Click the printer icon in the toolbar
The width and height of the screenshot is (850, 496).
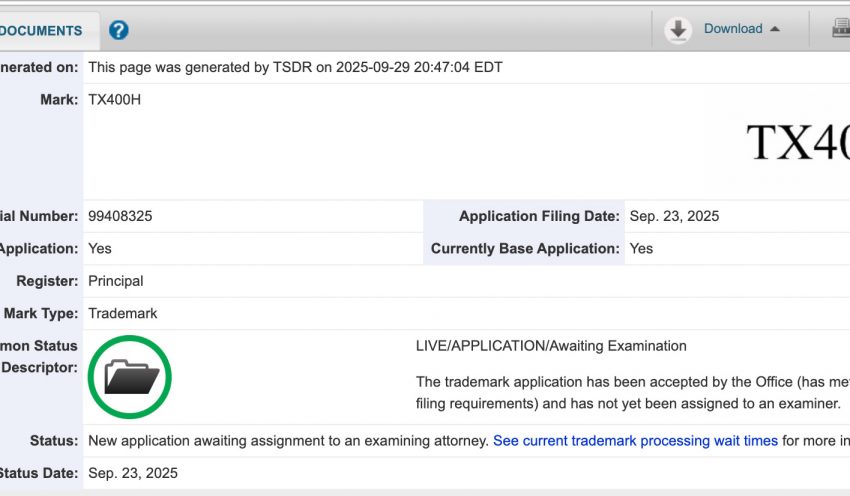coord(840,29)
